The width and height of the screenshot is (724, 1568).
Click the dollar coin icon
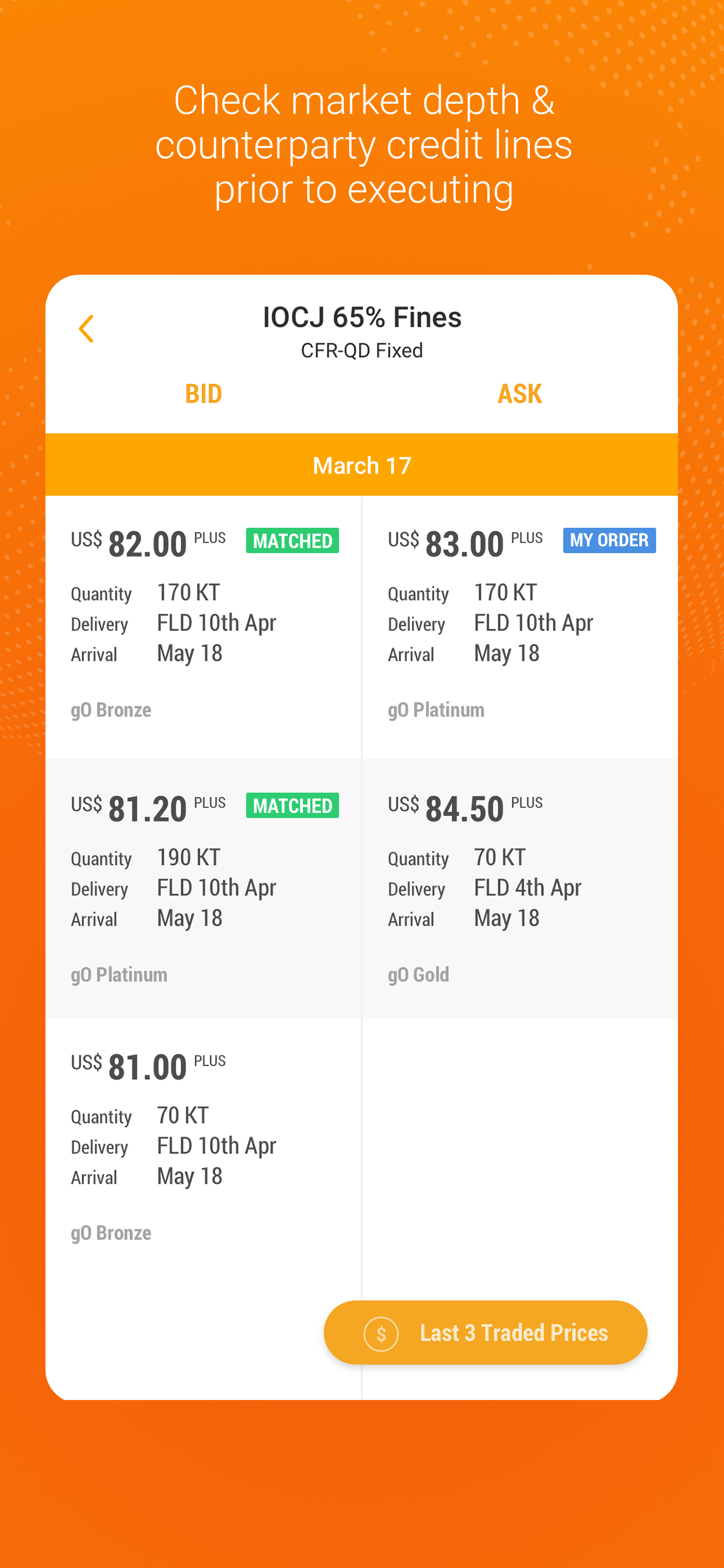coord(381,1333)
